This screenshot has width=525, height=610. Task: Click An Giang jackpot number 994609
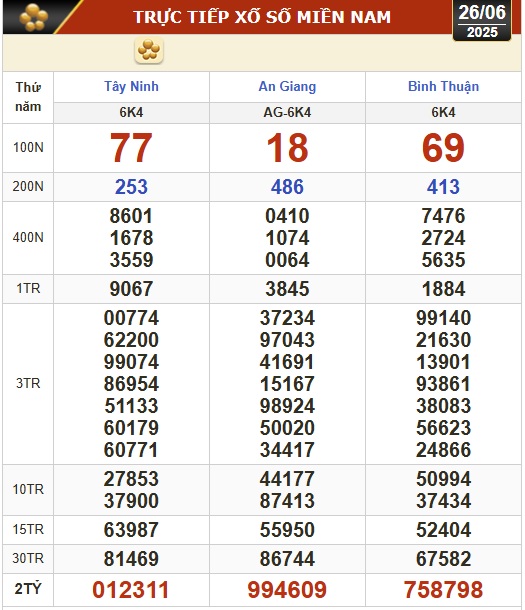pos(287,590)
